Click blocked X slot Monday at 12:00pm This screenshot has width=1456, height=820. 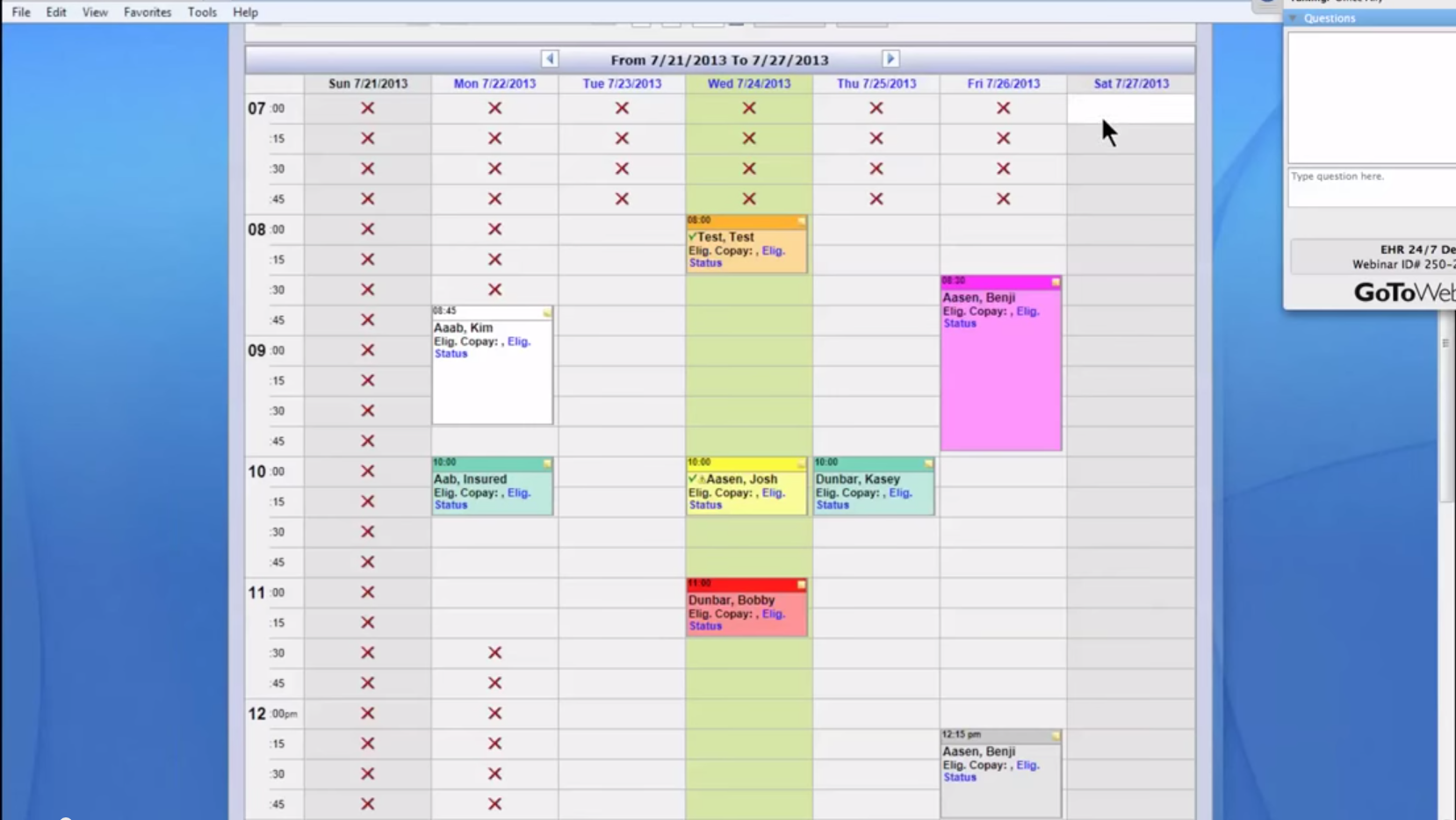coord(495,714)
